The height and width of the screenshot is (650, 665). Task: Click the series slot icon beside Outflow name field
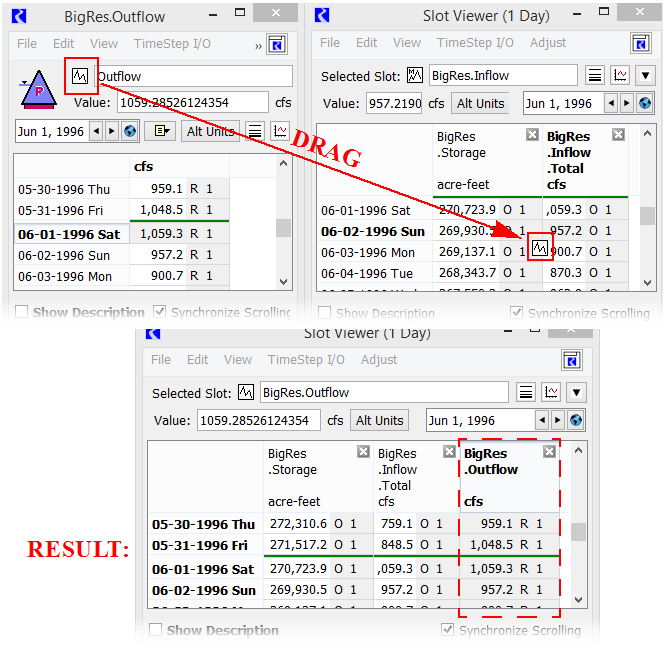point(80,77)
